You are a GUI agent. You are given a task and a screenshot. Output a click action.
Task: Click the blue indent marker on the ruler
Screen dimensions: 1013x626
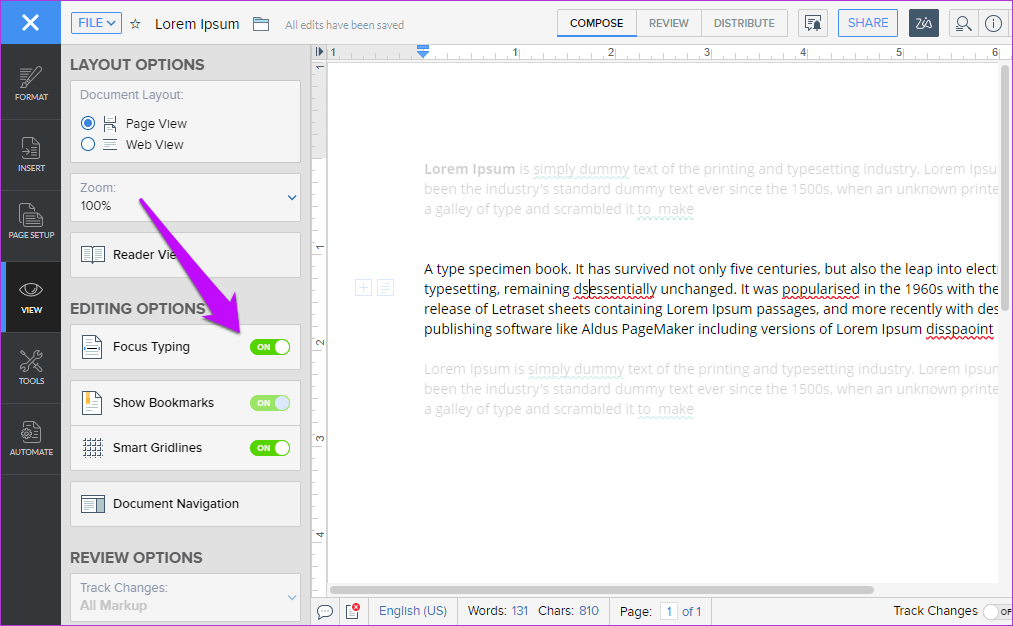tap(423, 52)
